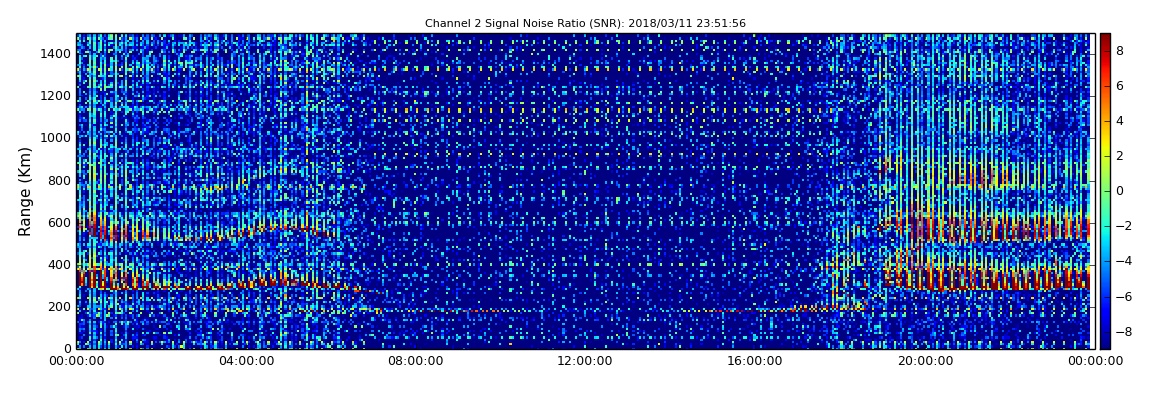Click the y-axis tick label '200'
Image resolution: width=1150 pixels, height=407 pixels.
[60, 307]
